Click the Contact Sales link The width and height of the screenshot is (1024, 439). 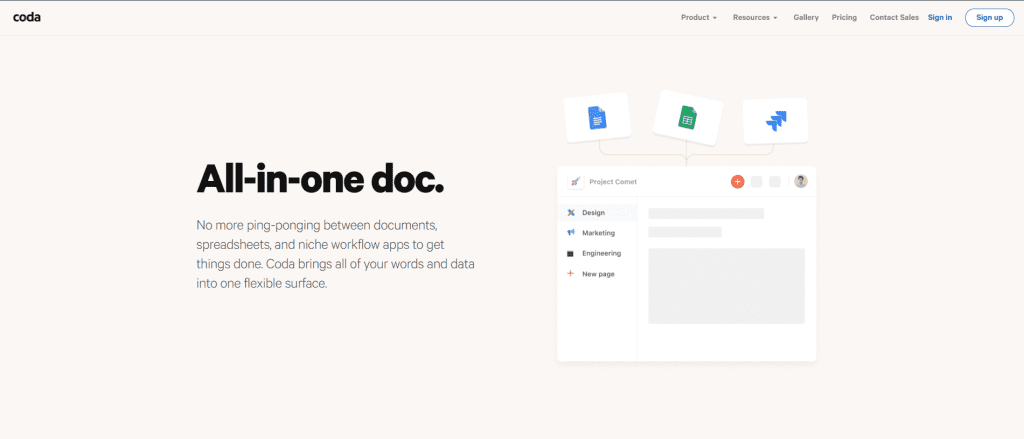click(x=893, y=18)
